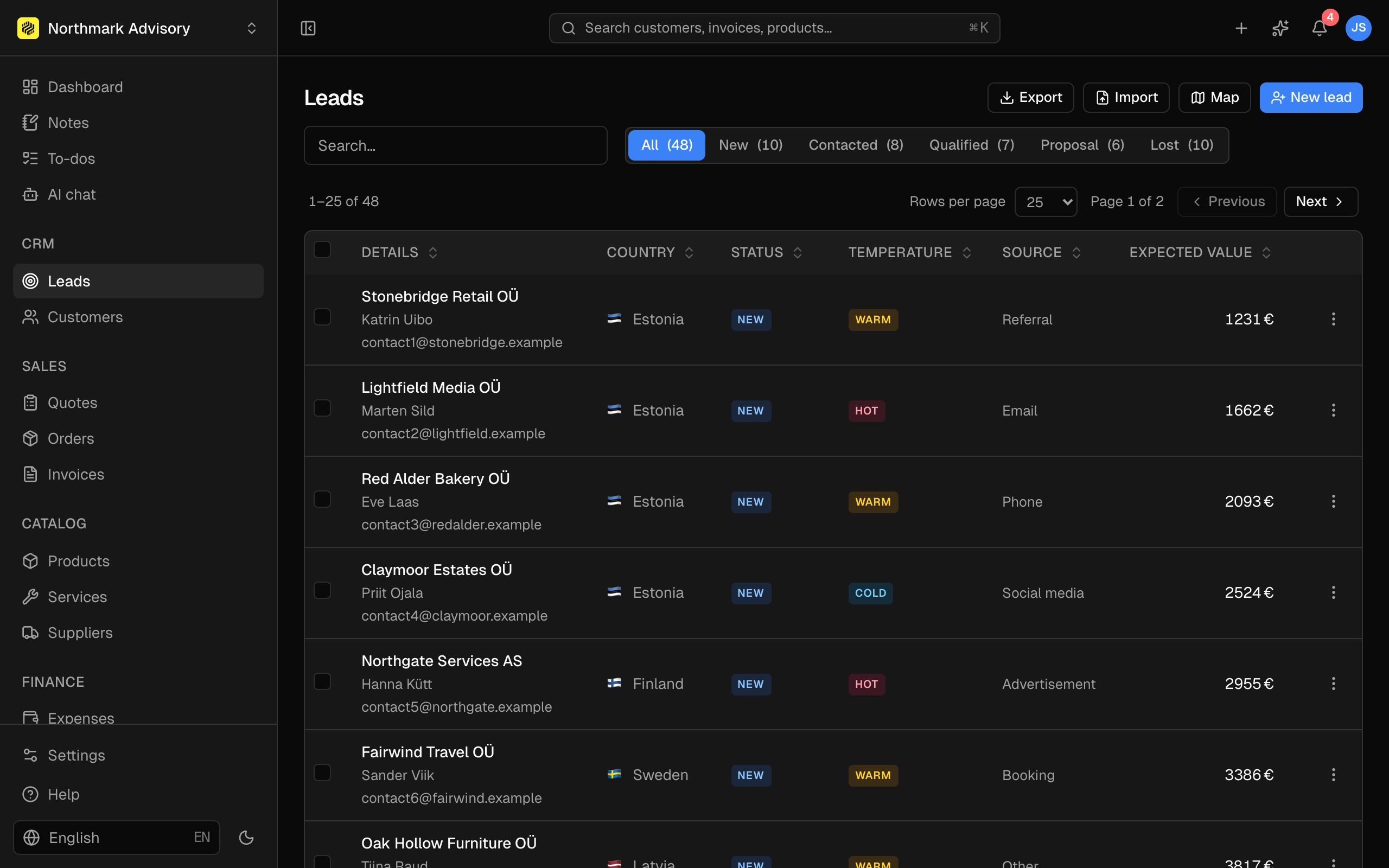This screenshot has width=1389, height=868.
Task: Click the To-dos list icon
Action: tap(30, 158)
